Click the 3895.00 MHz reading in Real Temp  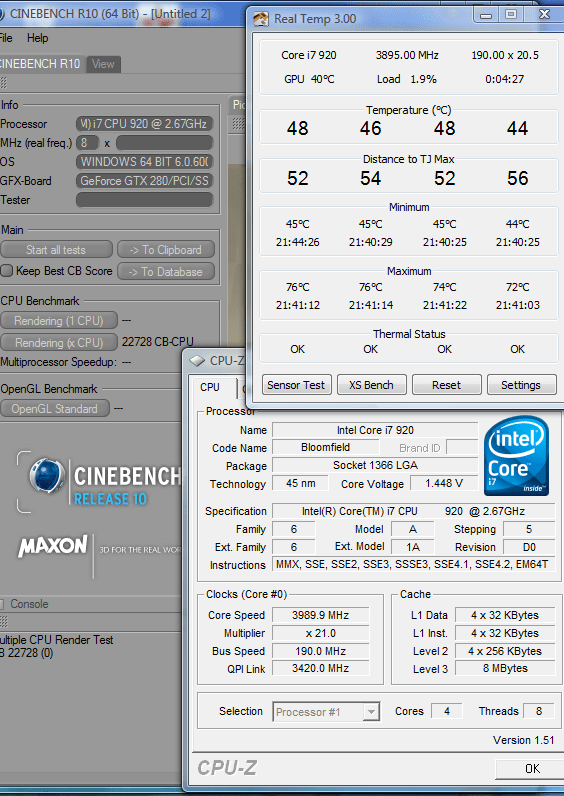click(x=407, y=55)
